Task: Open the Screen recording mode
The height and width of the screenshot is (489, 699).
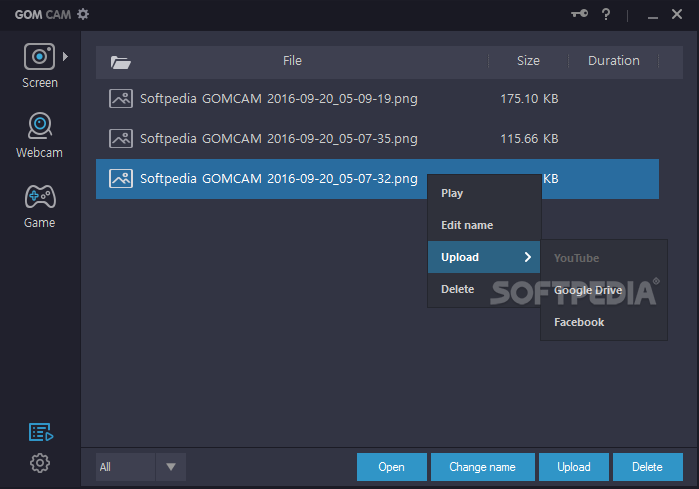Action: coord(40,66)
